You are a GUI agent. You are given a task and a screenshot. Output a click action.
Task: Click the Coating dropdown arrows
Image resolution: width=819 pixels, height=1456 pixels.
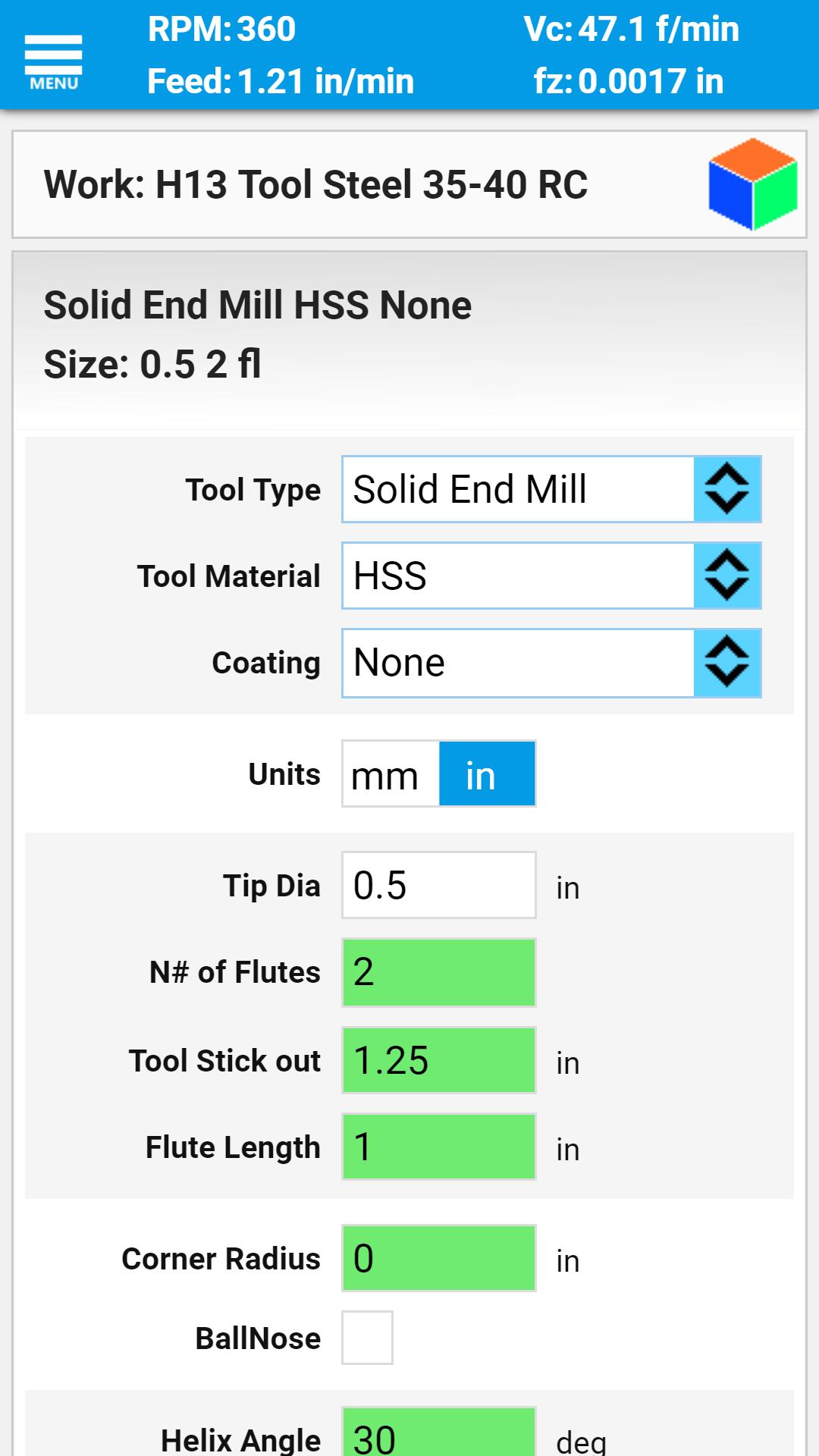click(x=726, y=662)
